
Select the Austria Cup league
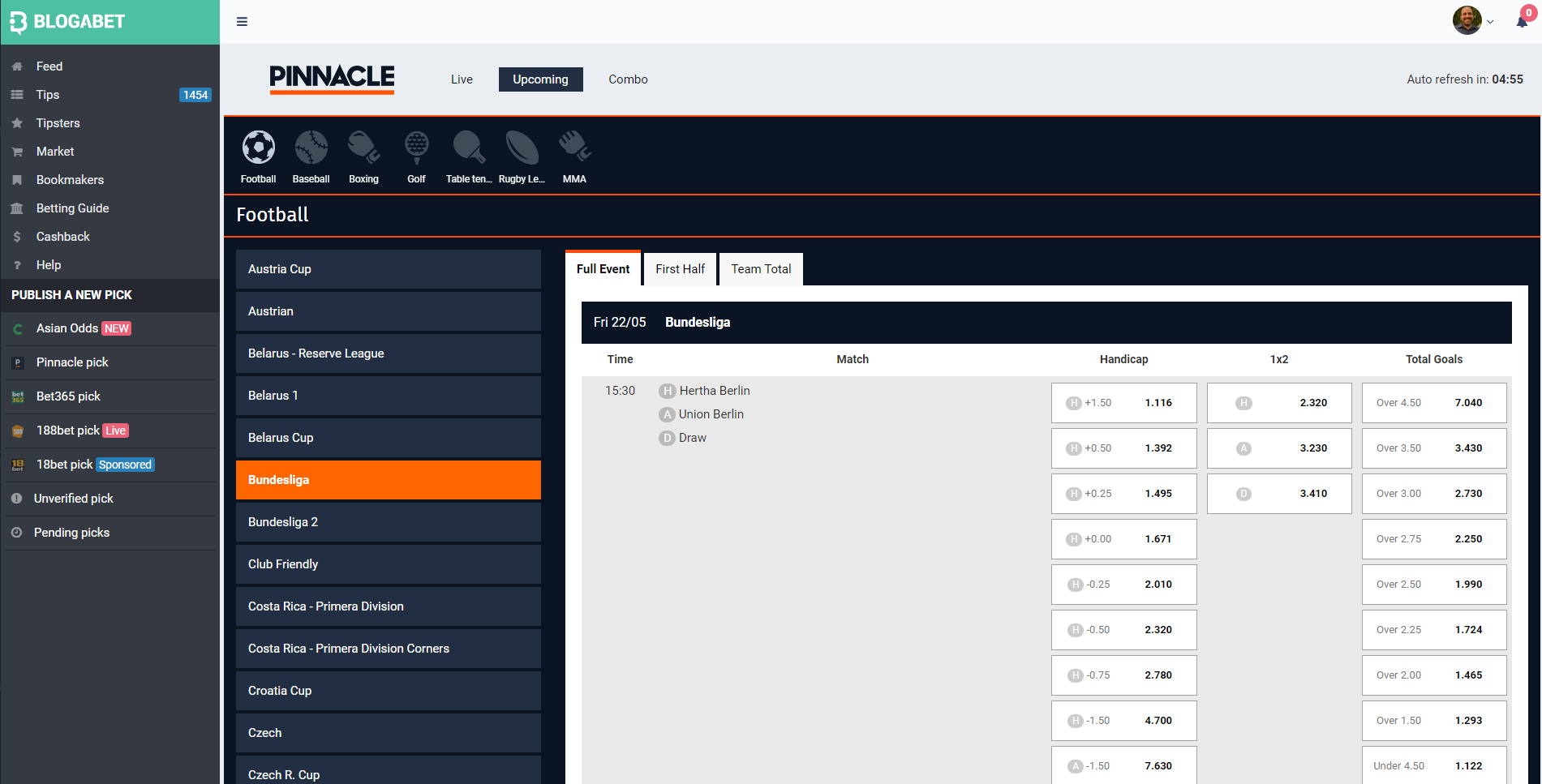(389, 269)
